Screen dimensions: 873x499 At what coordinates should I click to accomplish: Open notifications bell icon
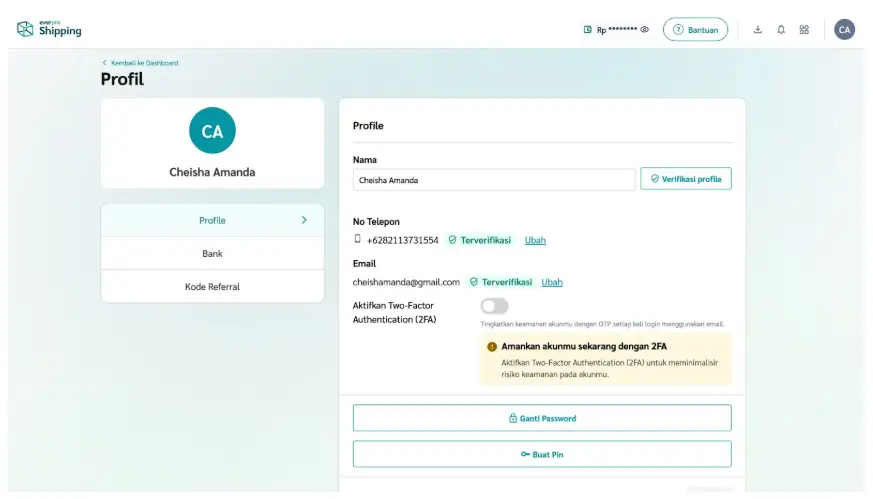click(x=781, y=30)
